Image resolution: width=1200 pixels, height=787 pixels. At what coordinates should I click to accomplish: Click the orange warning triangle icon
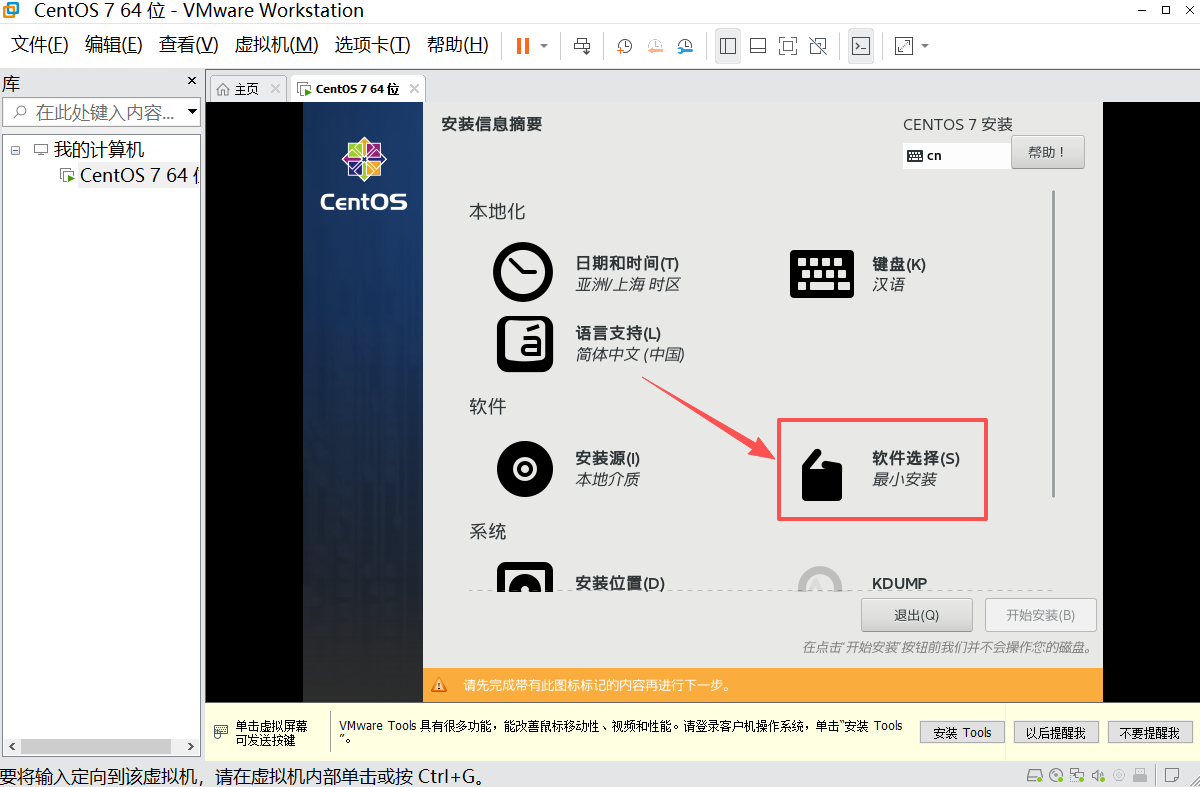point(439,685)
